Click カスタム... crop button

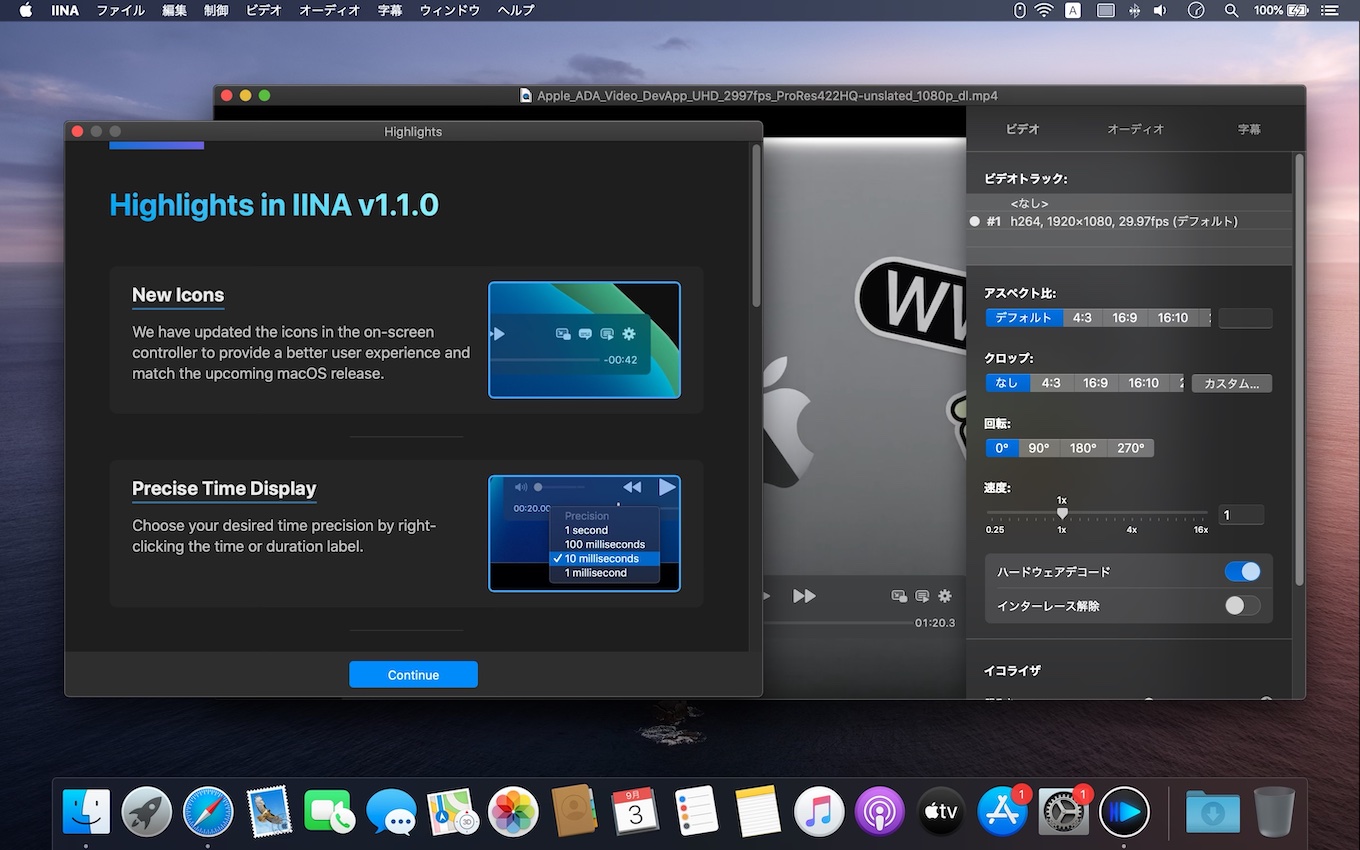1232,383
